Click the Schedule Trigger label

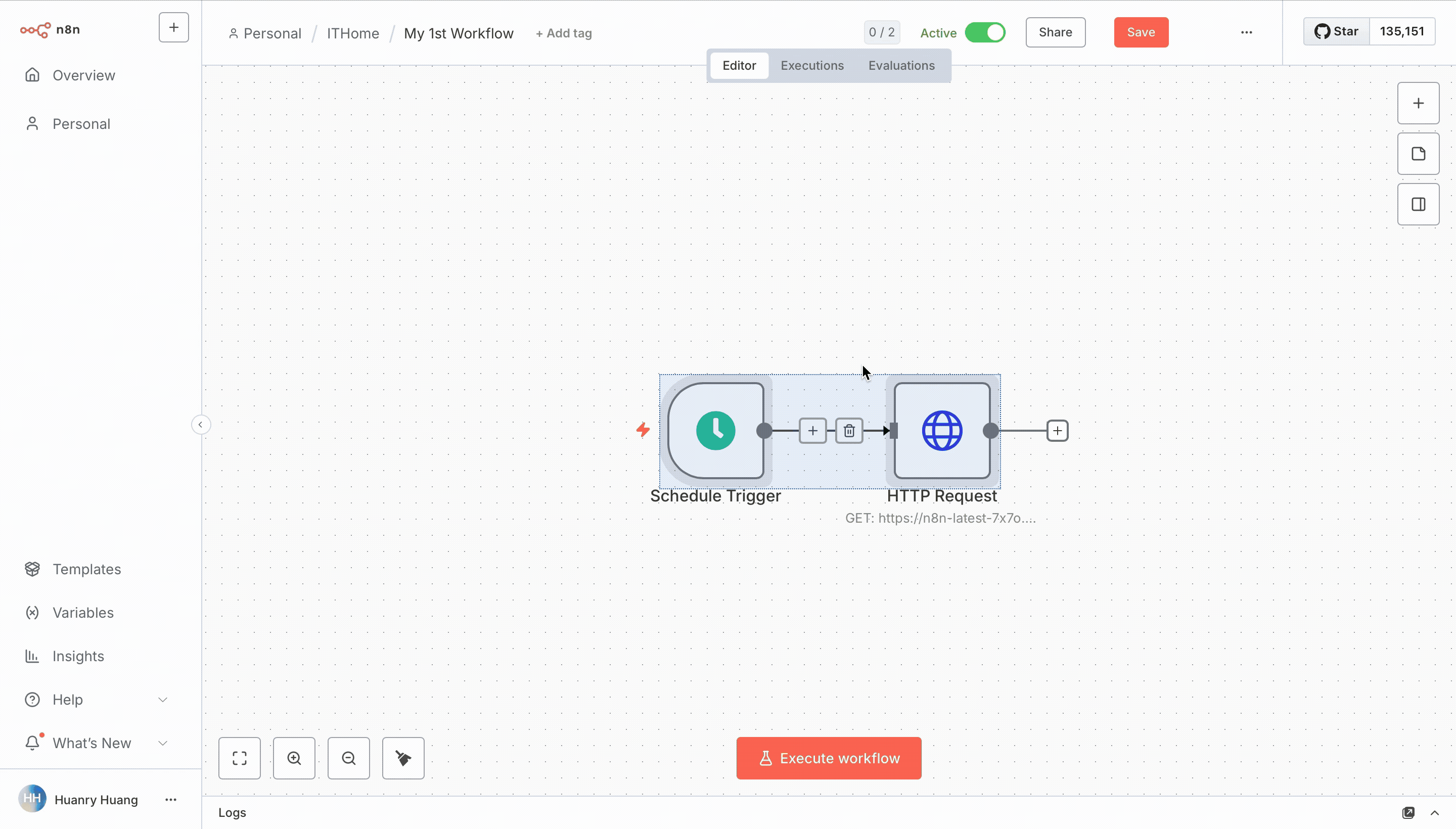(716, 496)
